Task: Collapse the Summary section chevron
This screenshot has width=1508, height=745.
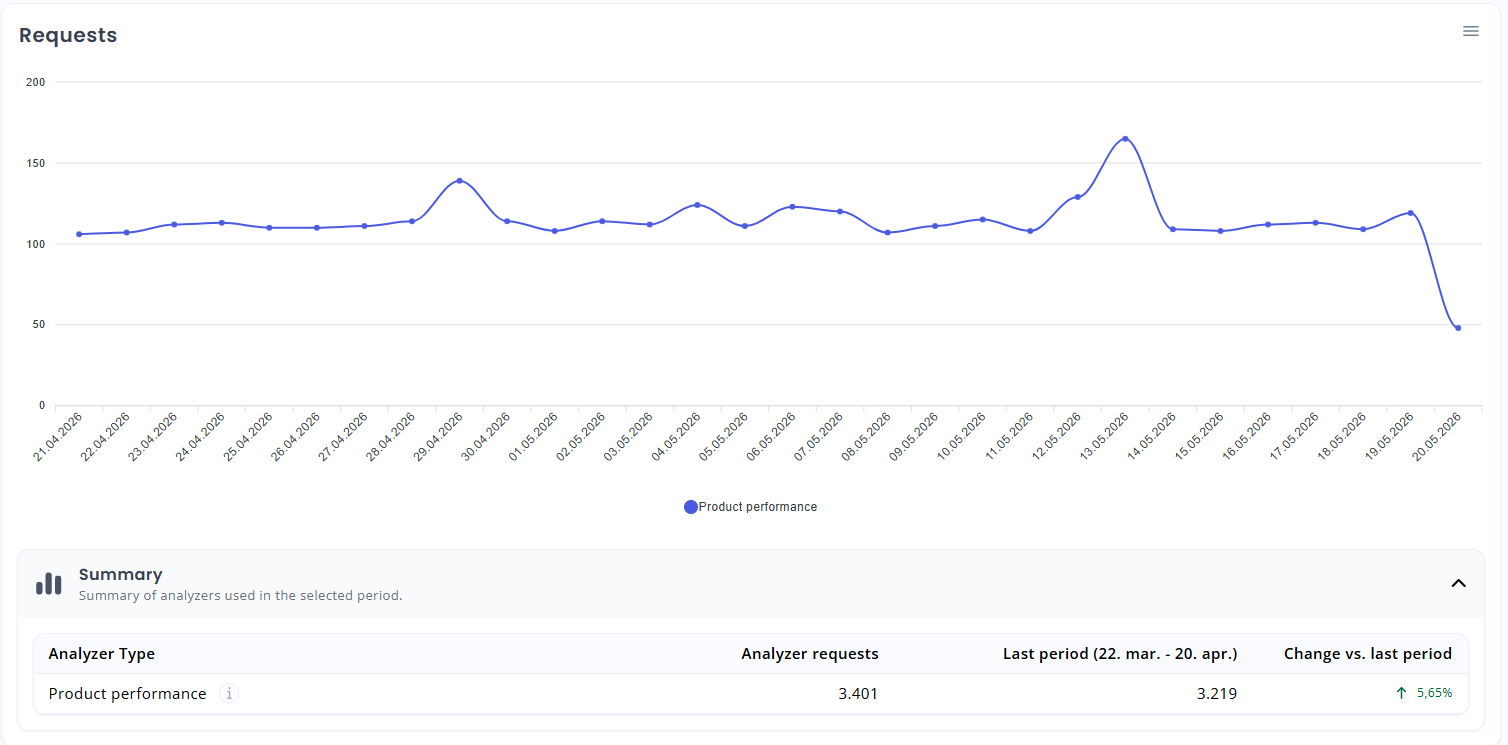Action: 1458,583
